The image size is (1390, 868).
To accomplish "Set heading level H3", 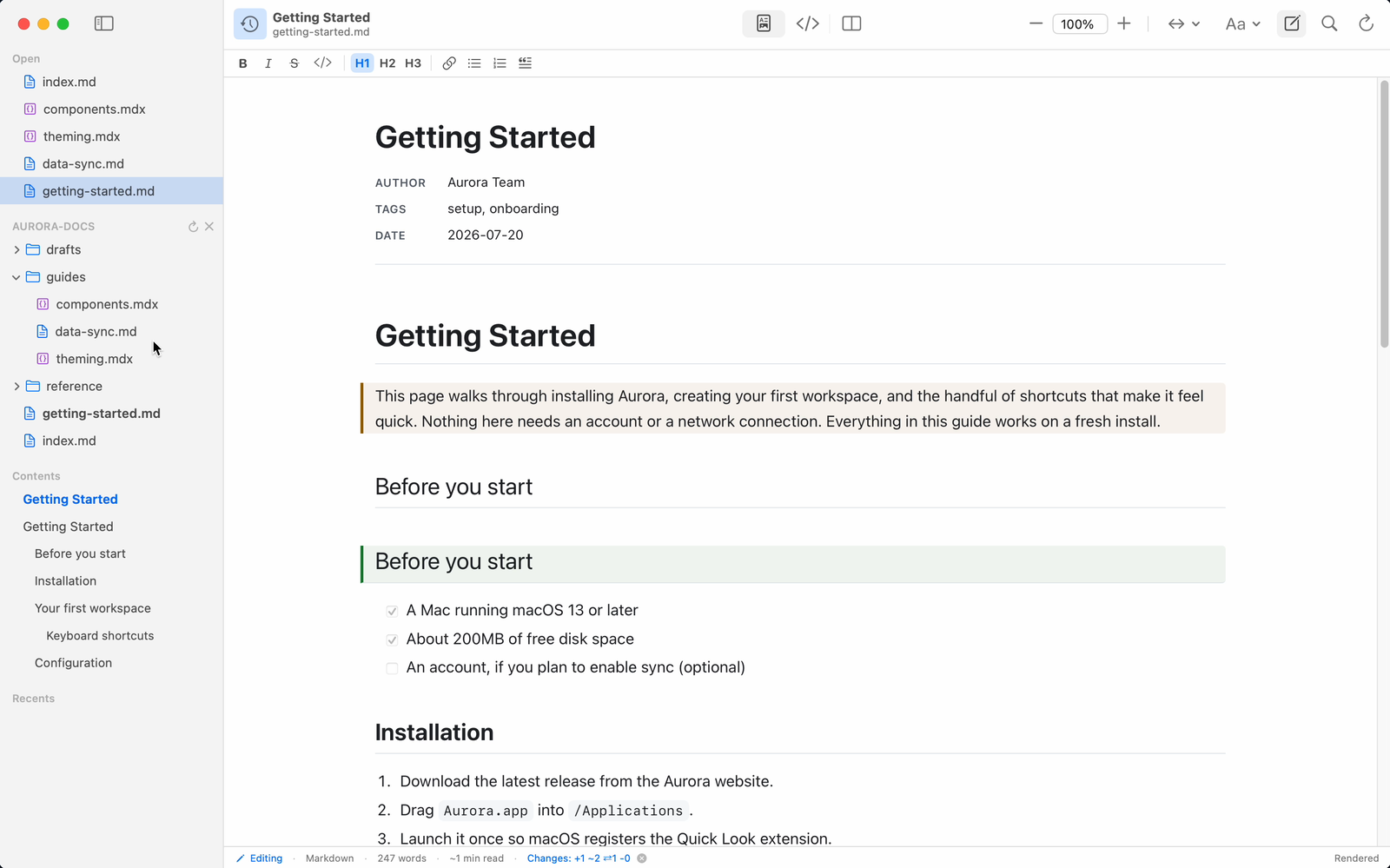I will click(414, 63).
